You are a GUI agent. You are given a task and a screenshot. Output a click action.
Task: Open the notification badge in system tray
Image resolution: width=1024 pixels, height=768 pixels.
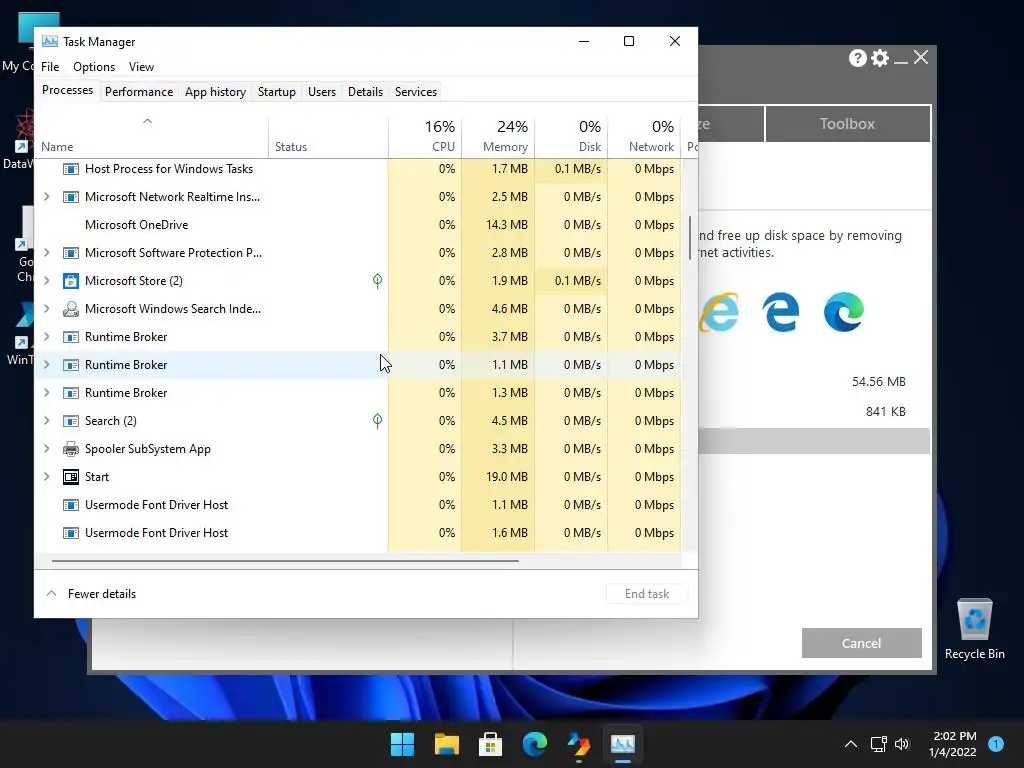click(996, 744)
